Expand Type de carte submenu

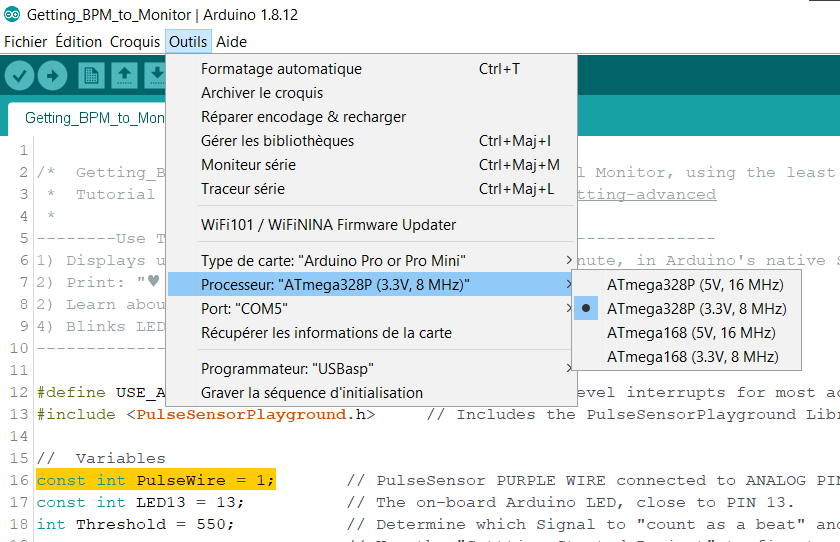[372, 261]
